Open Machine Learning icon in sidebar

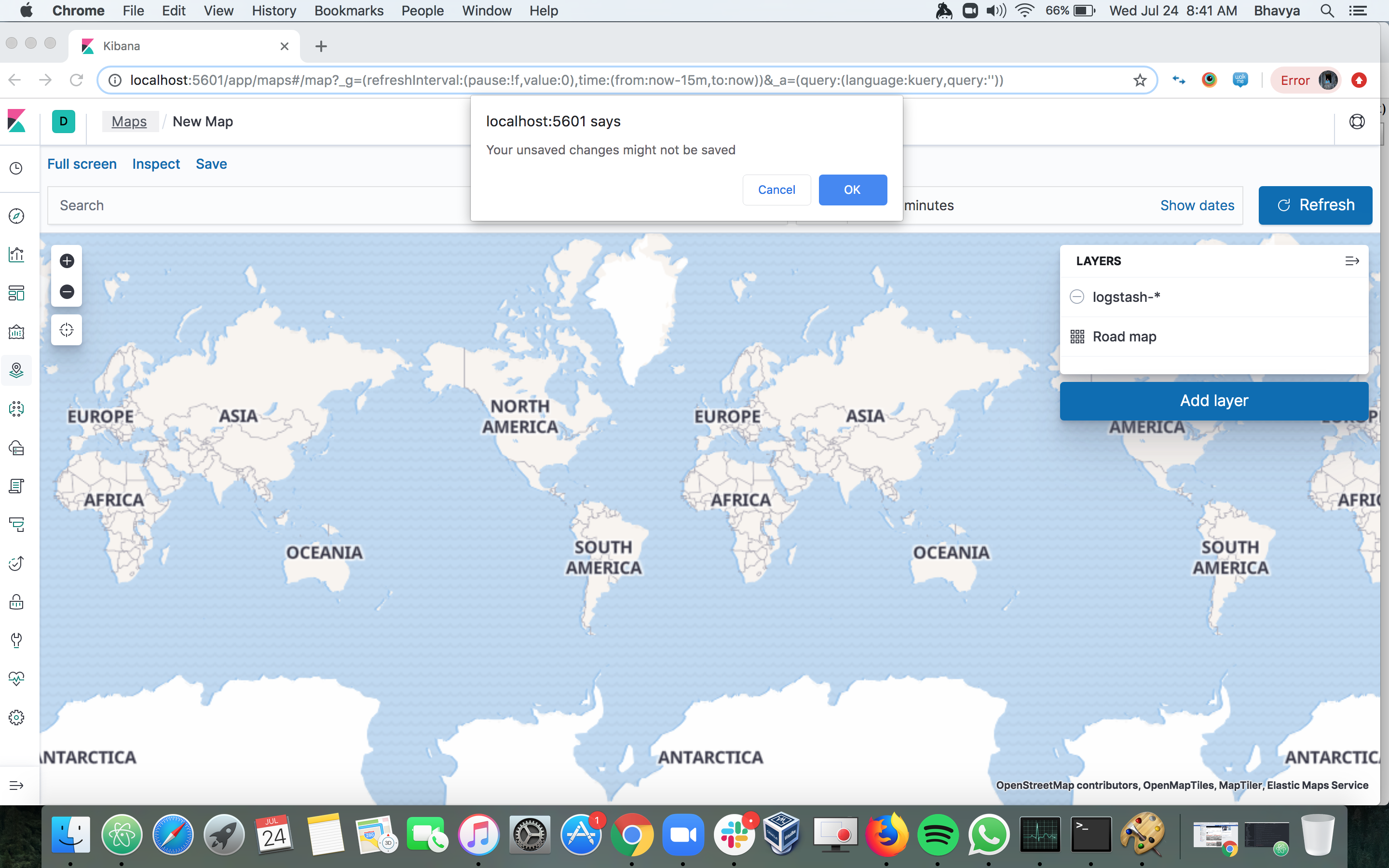coord(16,409)
